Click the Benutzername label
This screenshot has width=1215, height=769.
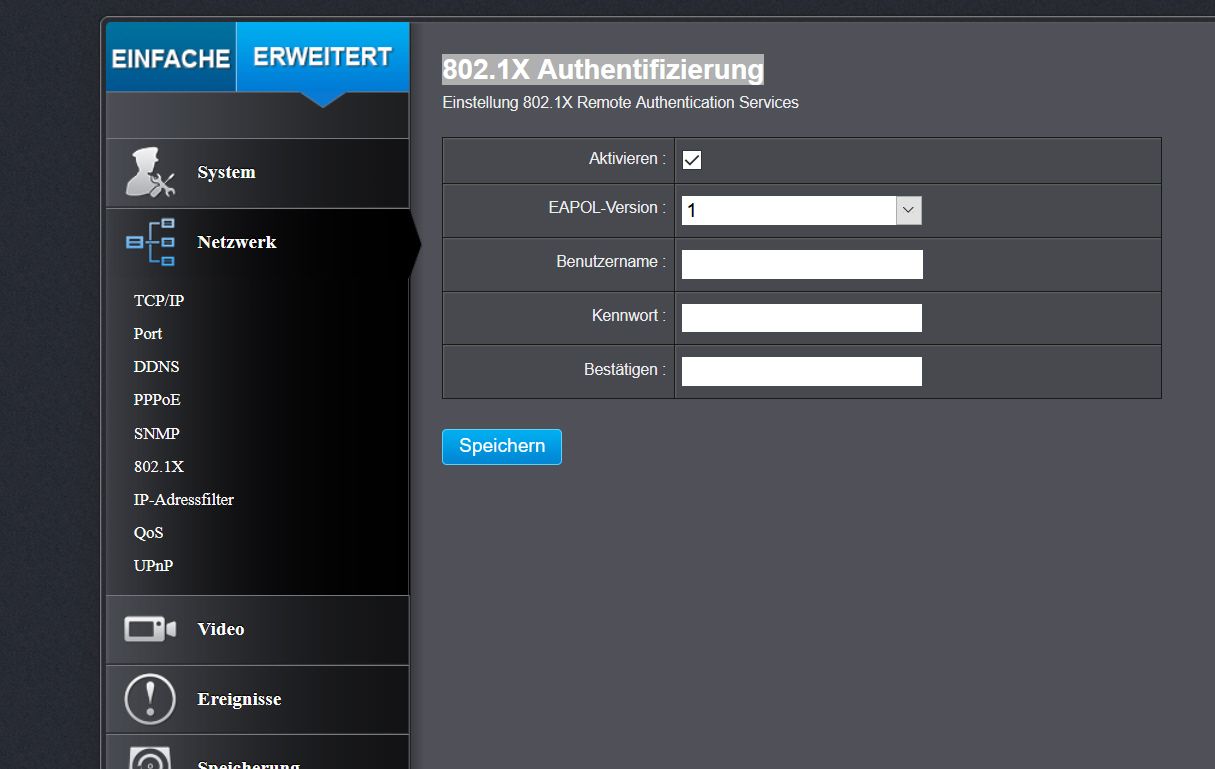(x=611, y=262)
